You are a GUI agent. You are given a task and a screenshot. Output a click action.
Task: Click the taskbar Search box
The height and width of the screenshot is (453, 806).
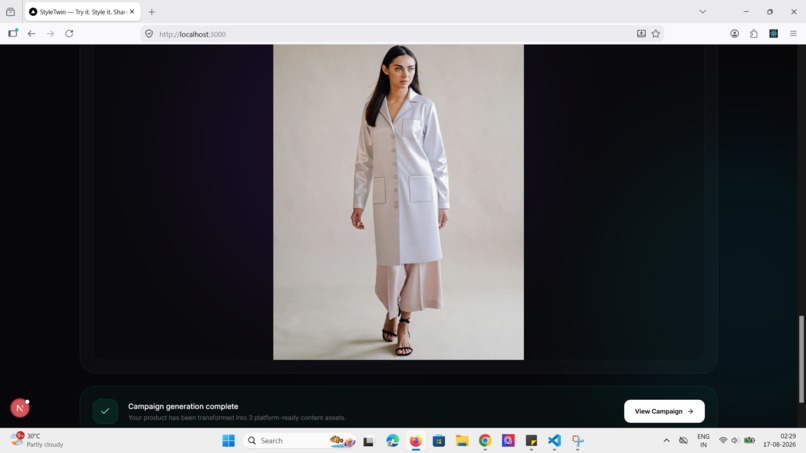(300, 441)
